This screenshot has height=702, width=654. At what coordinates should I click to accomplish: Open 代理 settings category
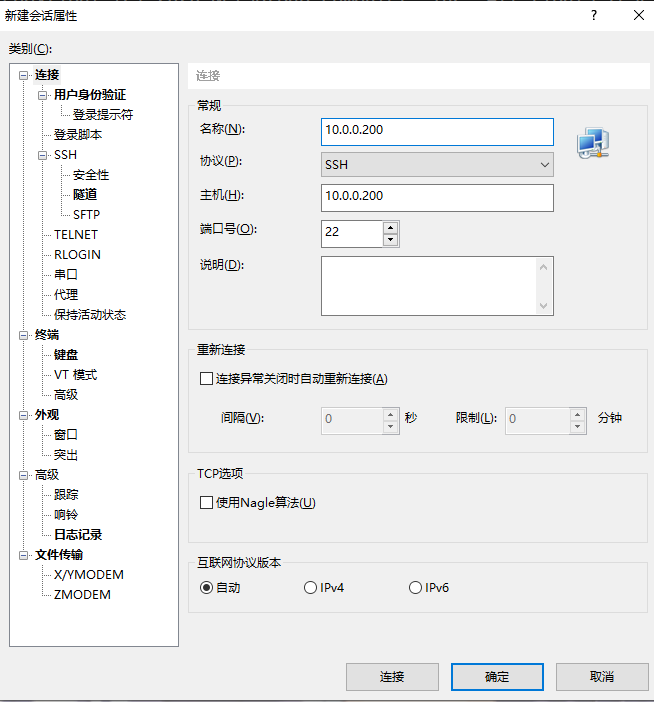point(66,295)
